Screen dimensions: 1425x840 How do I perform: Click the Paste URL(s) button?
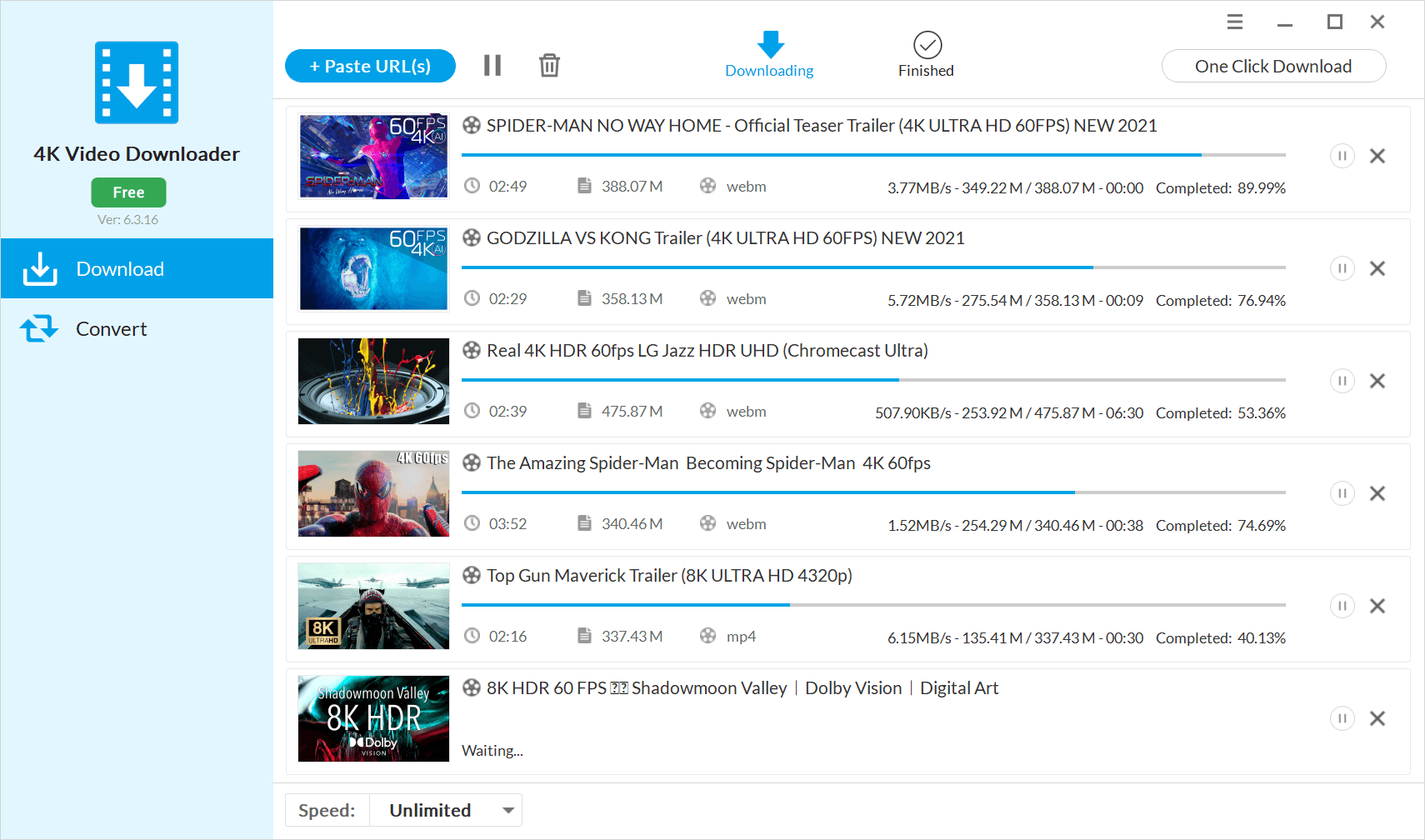coord(370,66)
